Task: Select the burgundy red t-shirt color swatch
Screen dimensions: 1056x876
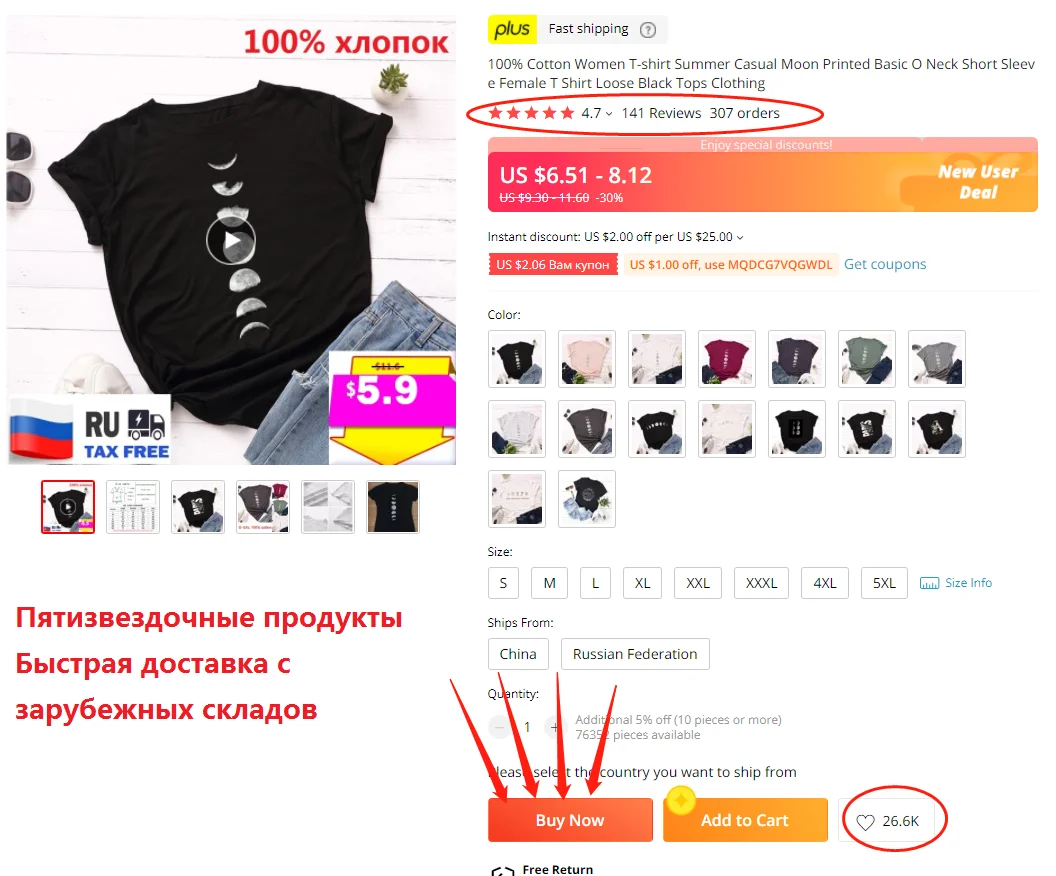Action: pos(727,359)
